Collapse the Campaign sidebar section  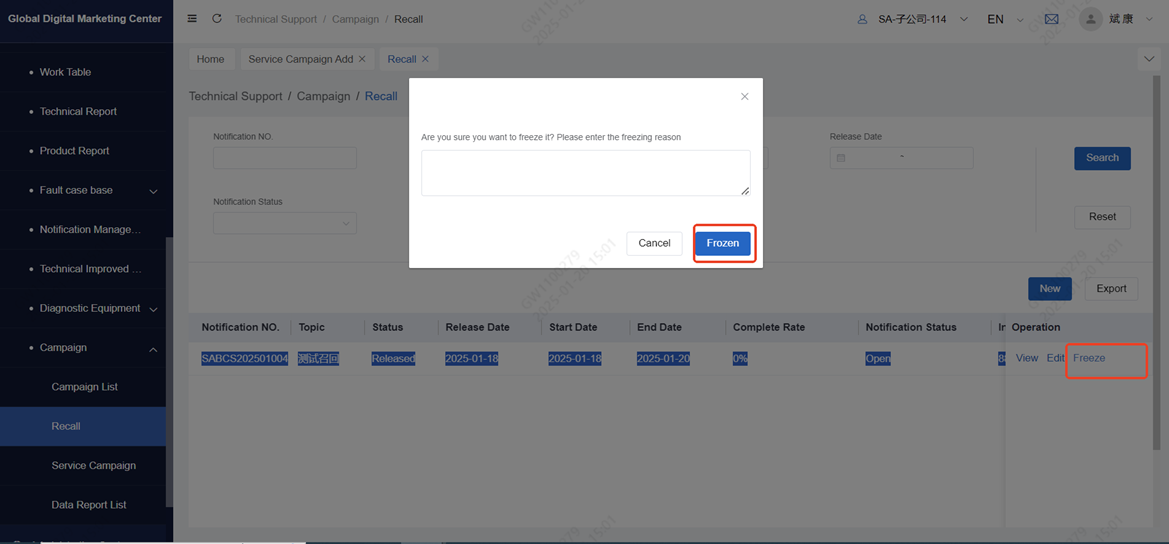(x=153, y=349)
